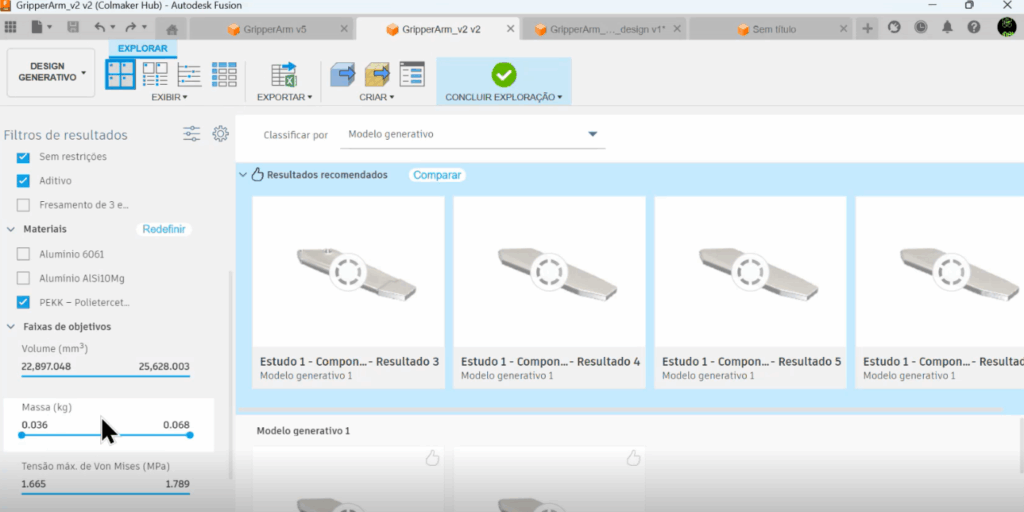Open the job status clock icon

pos(920,28)
